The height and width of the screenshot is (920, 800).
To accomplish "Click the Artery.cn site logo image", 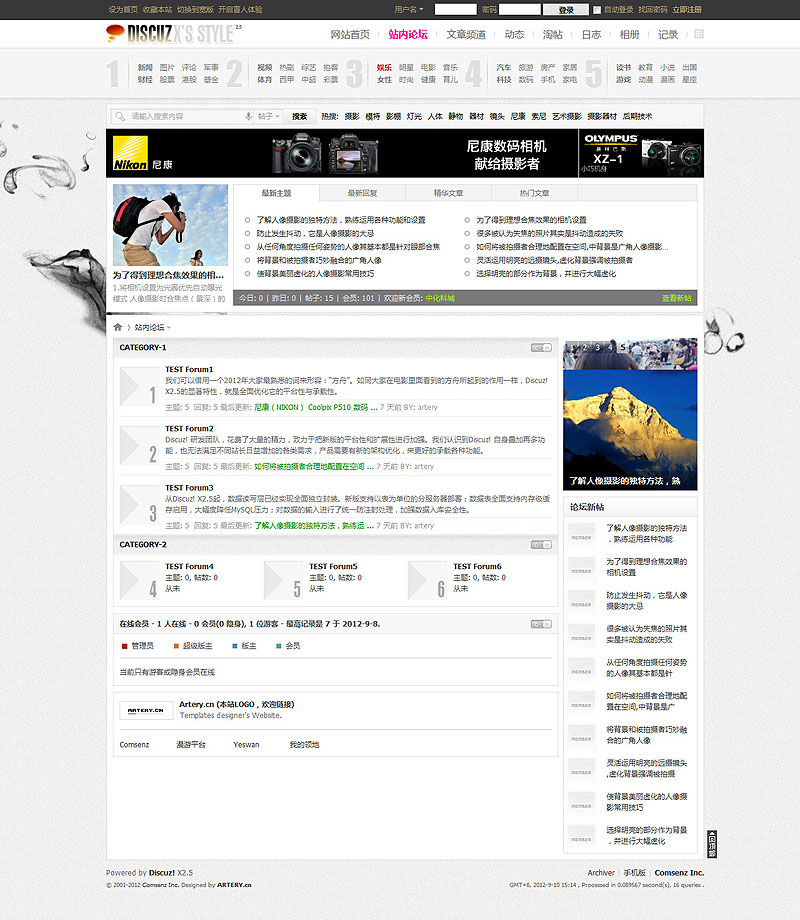I will coord(146,710).
